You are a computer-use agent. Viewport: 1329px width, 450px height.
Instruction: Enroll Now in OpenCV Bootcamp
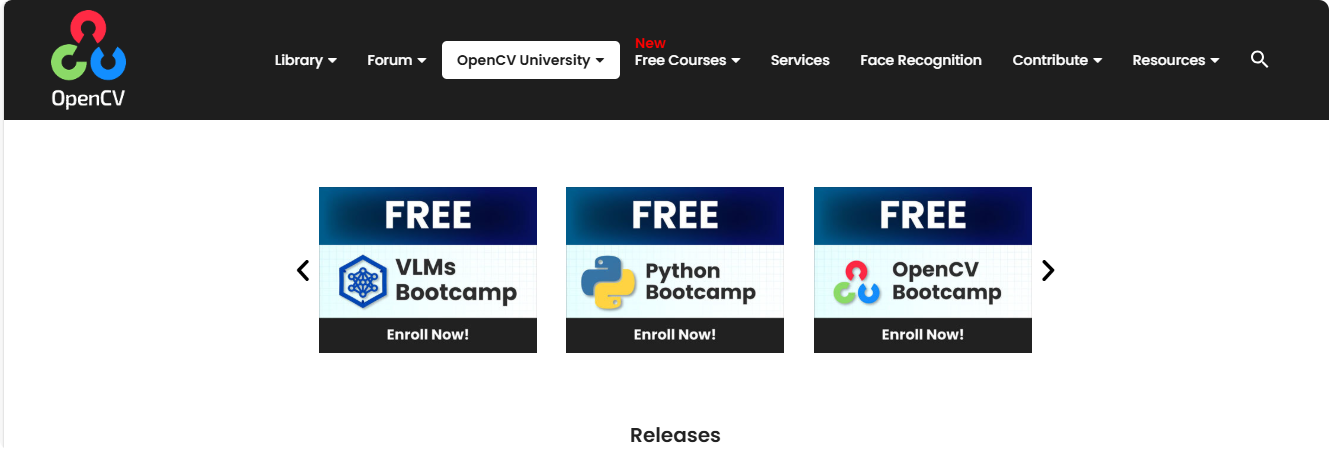(923, 335)
